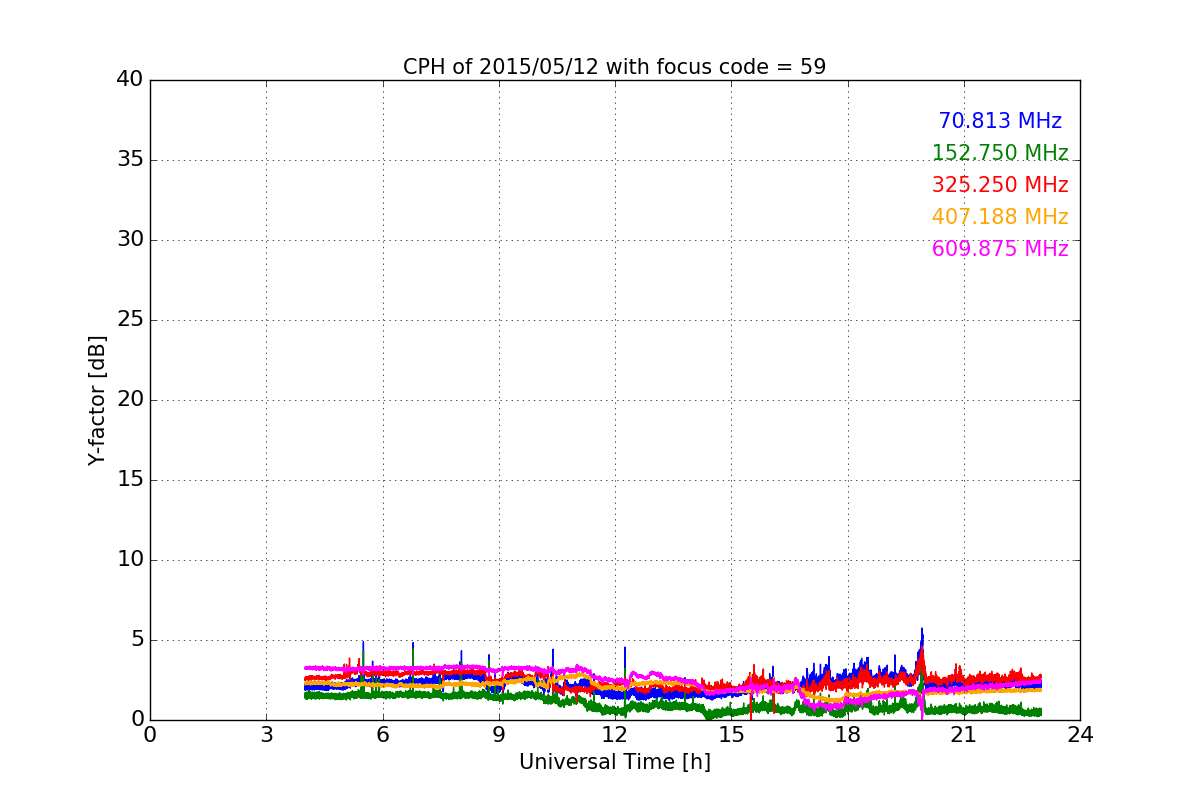
Task: Click the x-axis tick label 18
Action: (x=847, y=734)
